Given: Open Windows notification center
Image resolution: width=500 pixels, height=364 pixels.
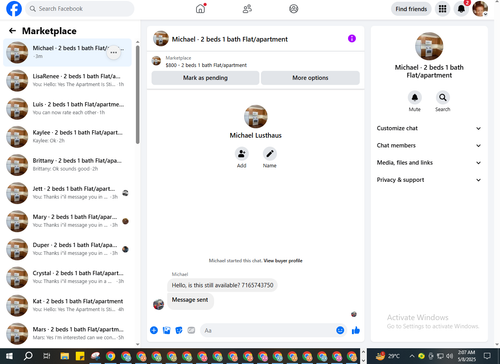Looking at the screenshot, I should pyautogui.click(x=487, y=356).
